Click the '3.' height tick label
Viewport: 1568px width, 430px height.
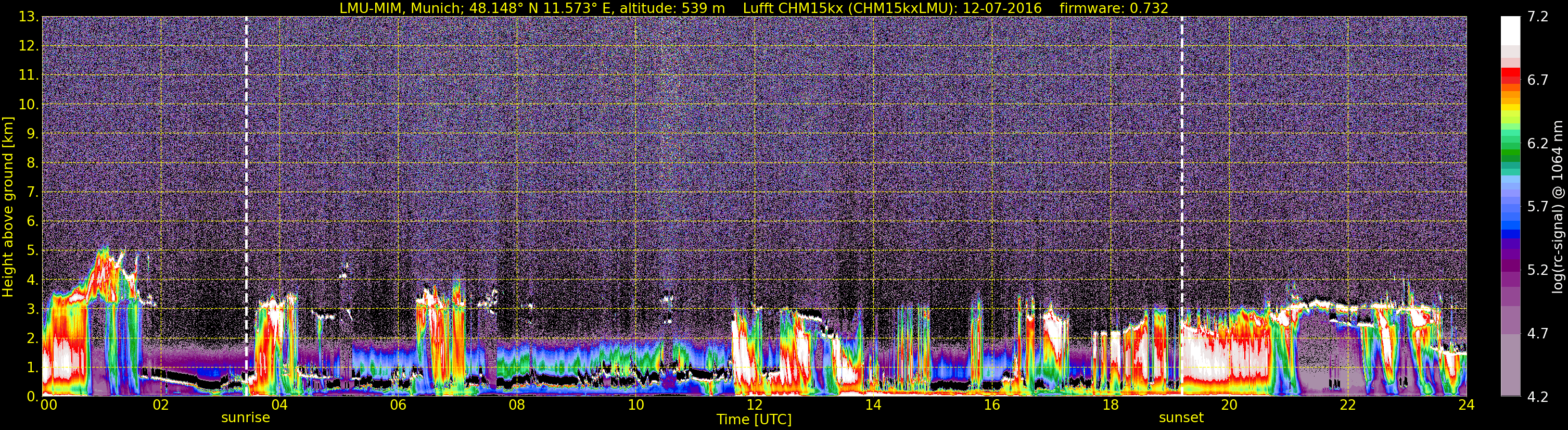(x=32, y=309)
